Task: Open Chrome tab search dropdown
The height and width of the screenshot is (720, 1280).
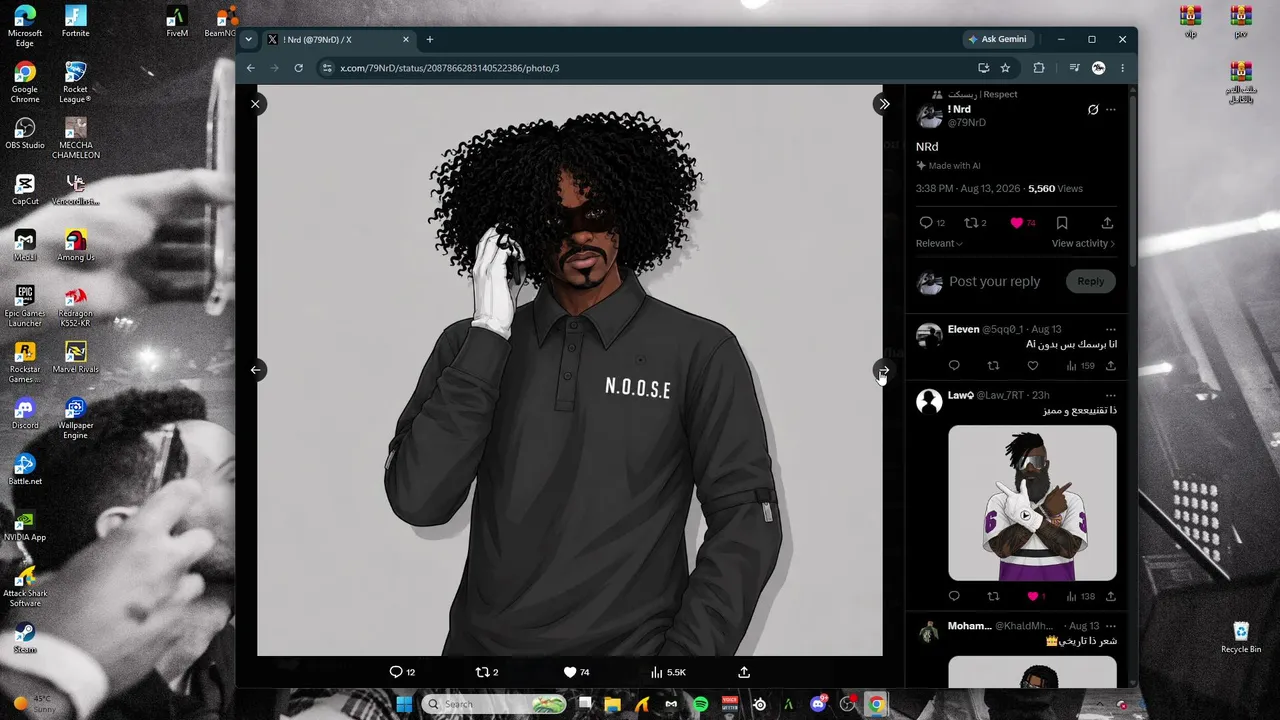Action: (248, 40)
